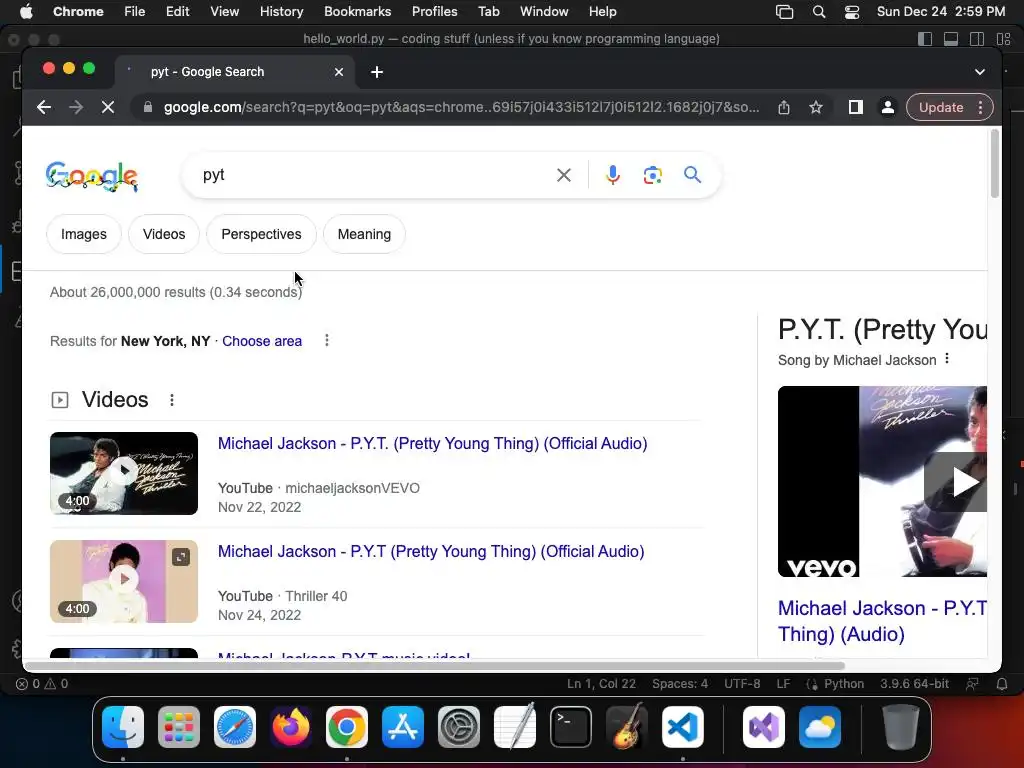Launch Safari from the Dock

tap(235, 727)
